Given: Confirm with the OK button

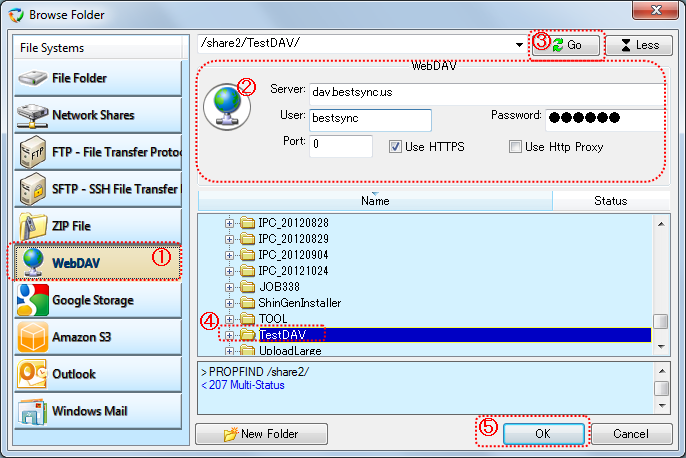Looking at the screenshot, I should (543, 434).
